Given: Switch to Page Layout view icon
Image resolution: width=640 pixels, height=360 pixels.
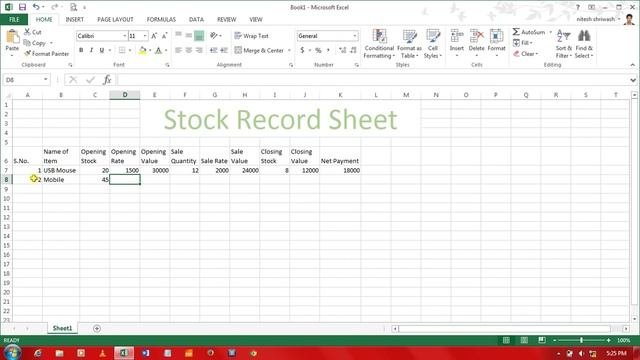Looking at the screenshot, I should 524,340.
